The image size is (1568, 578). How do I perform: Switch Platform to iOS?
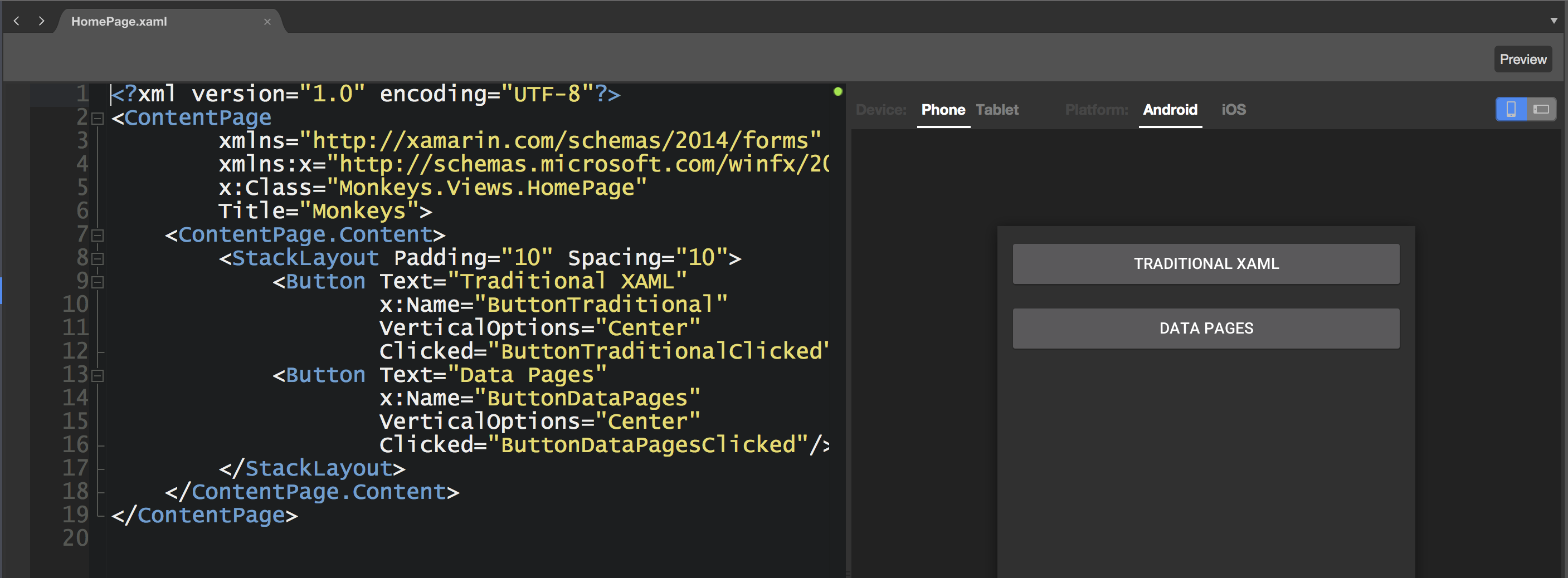(1233, 110)
